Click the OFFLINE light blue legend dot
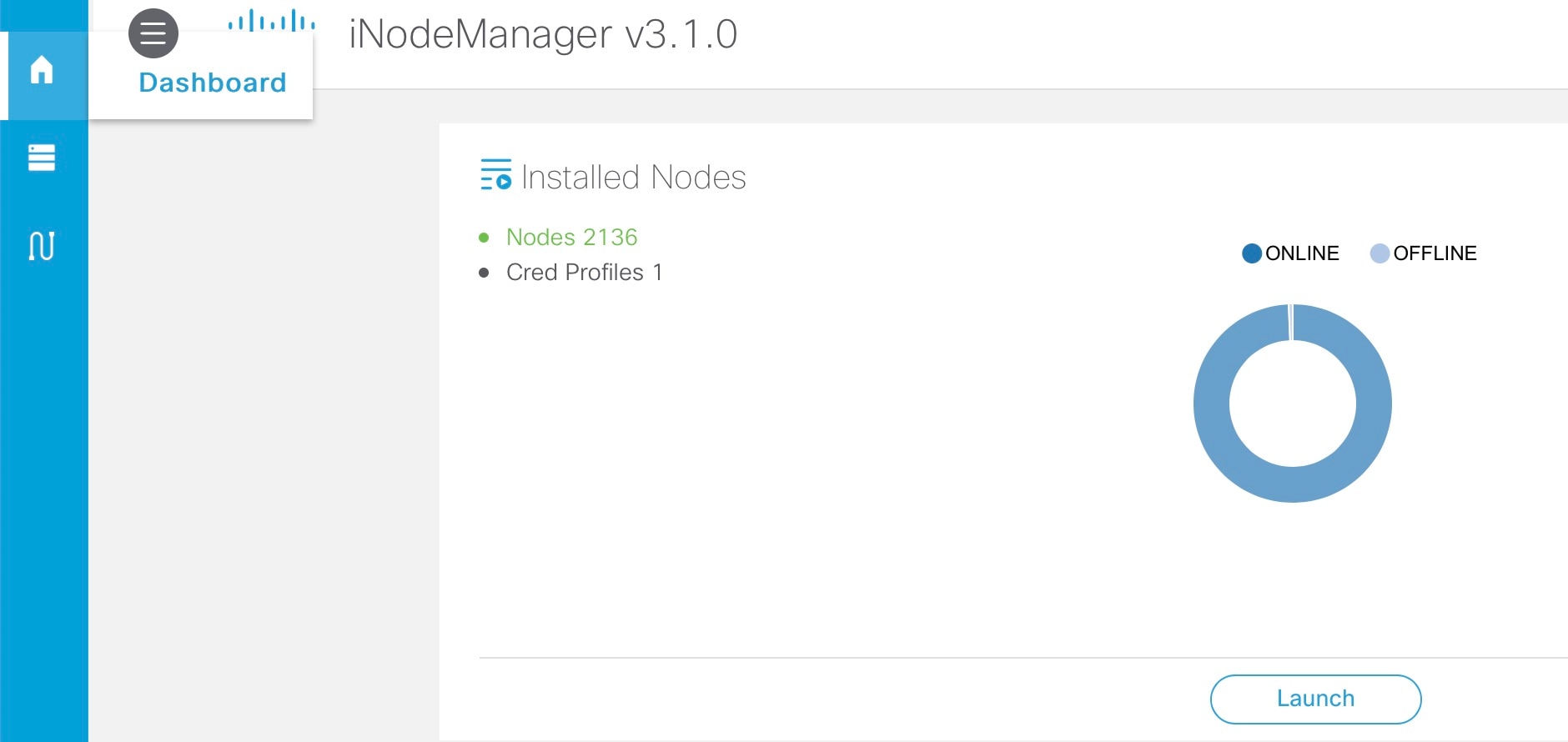 1380,253
